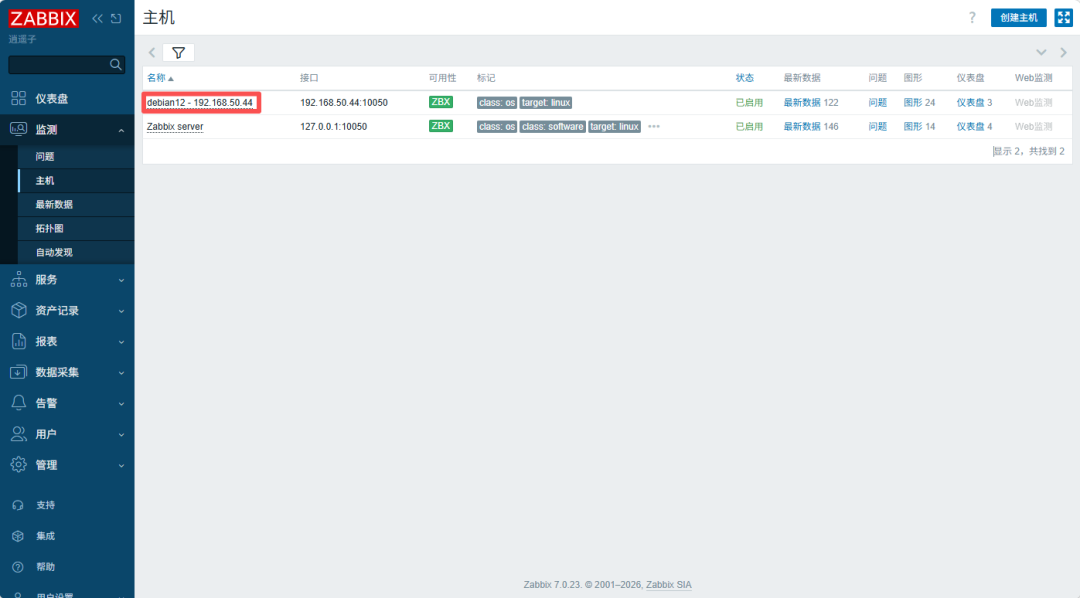Open host Zabbix server
Image resolution: width=1080 pixels, height=598 pixels.
pyautogui.click(x=175, y=127)
